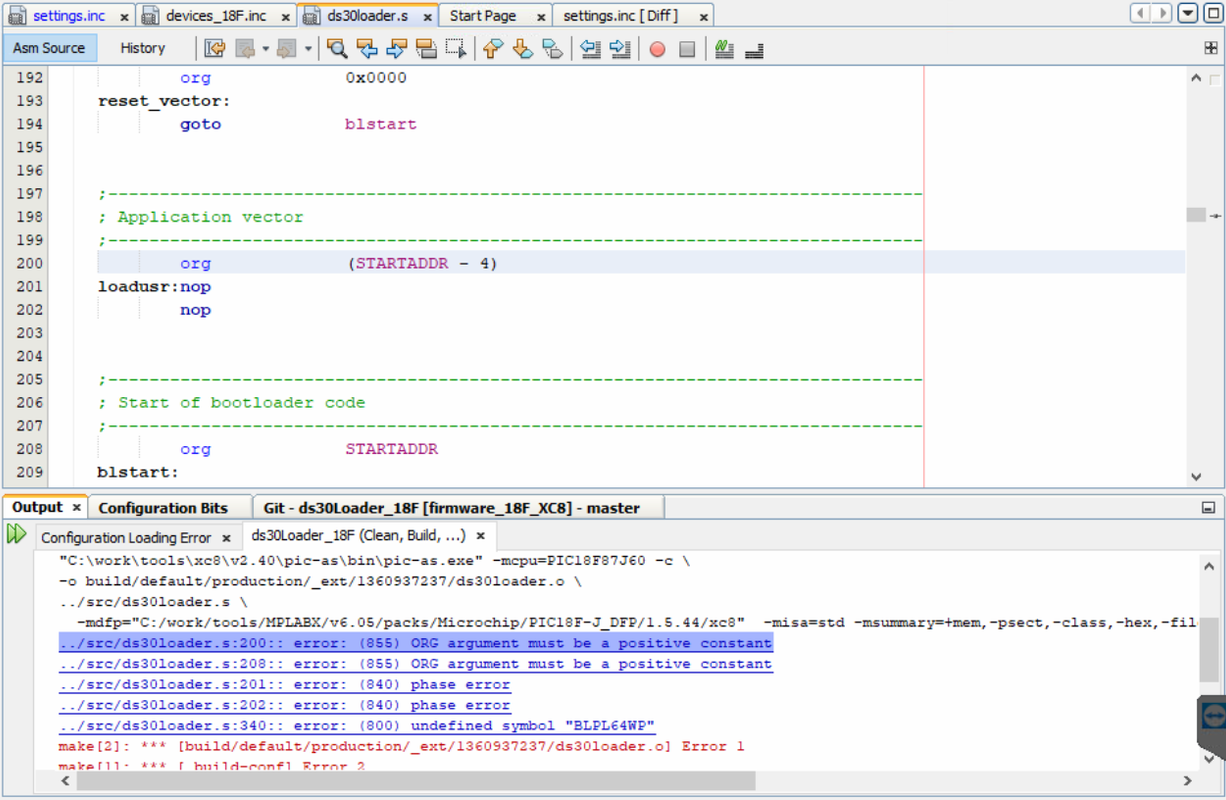
Task: Toggle Highlight Search icon in editor toolbar
Action: [x=426, y=49]
